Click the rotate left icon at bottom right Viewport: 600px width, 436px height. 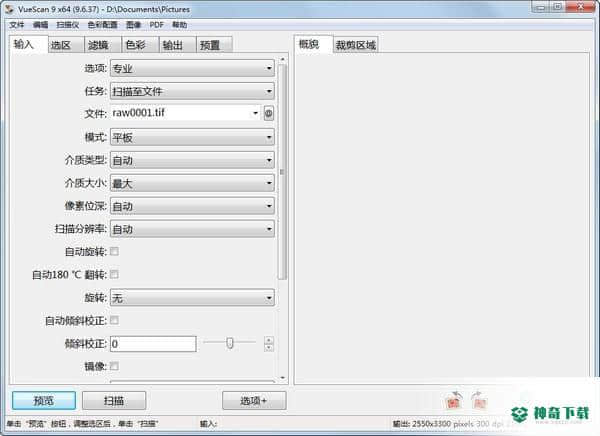453,400
